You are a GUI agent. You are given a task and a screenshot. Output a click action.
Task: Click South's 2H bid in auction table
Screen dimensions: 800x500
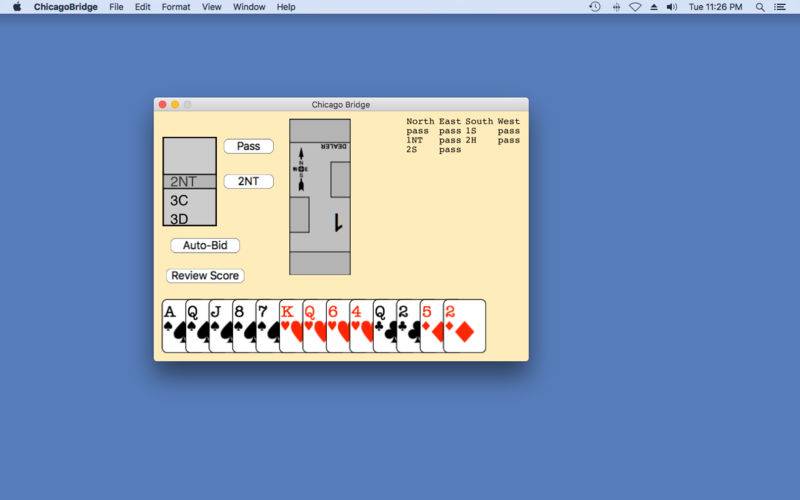(470, 140)
